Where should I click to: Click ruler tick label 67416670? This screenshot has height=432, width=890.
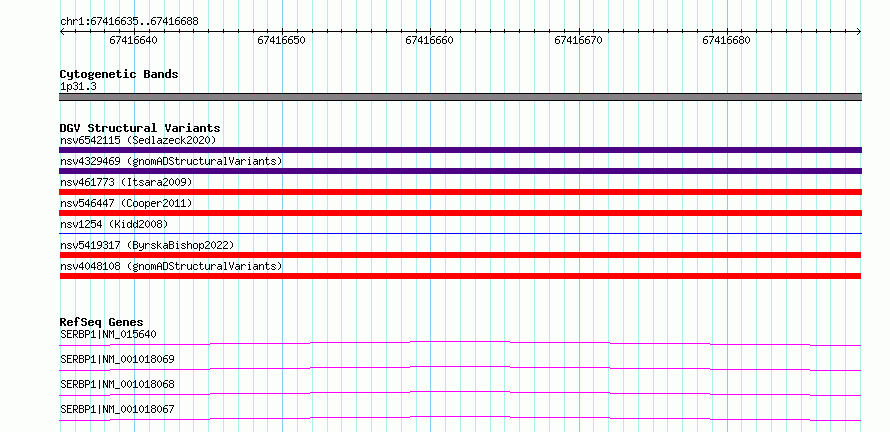click(x=578, y=40)
